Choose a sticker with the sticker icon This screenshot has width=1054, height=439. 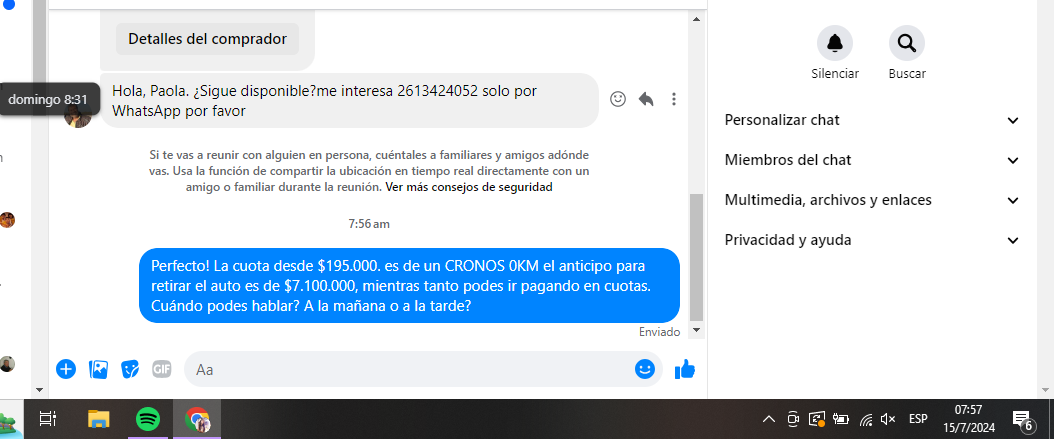tap(130, 369)
